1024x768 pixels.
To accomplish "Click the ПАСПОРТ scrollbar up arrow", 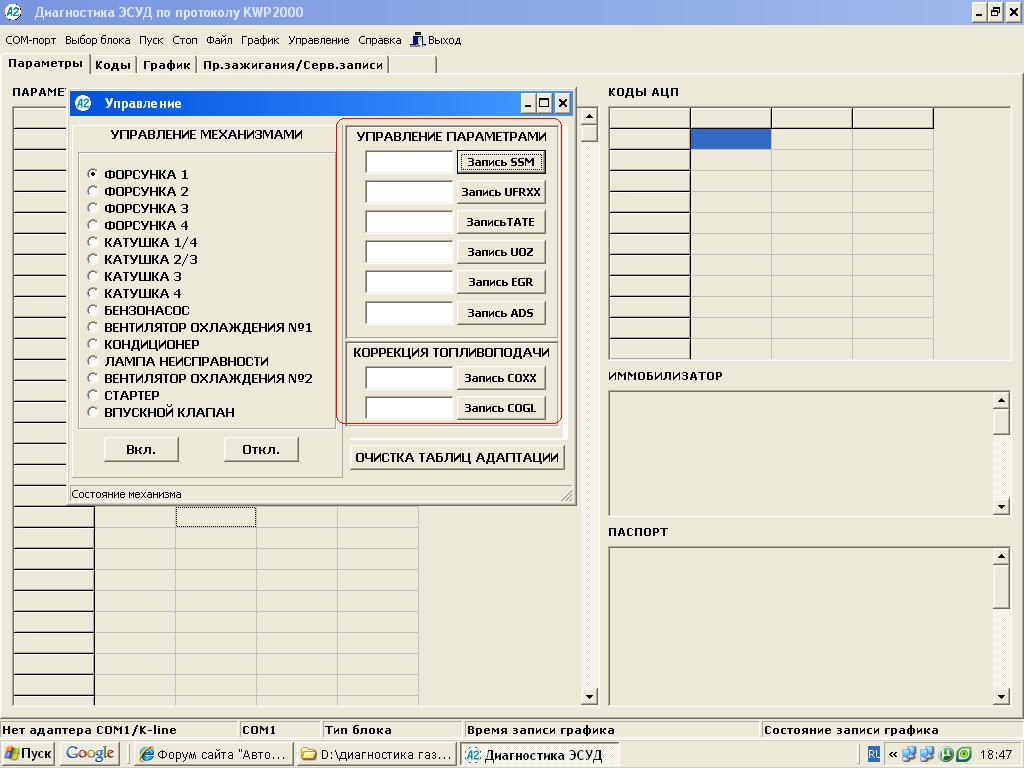I will [1001, 556].
